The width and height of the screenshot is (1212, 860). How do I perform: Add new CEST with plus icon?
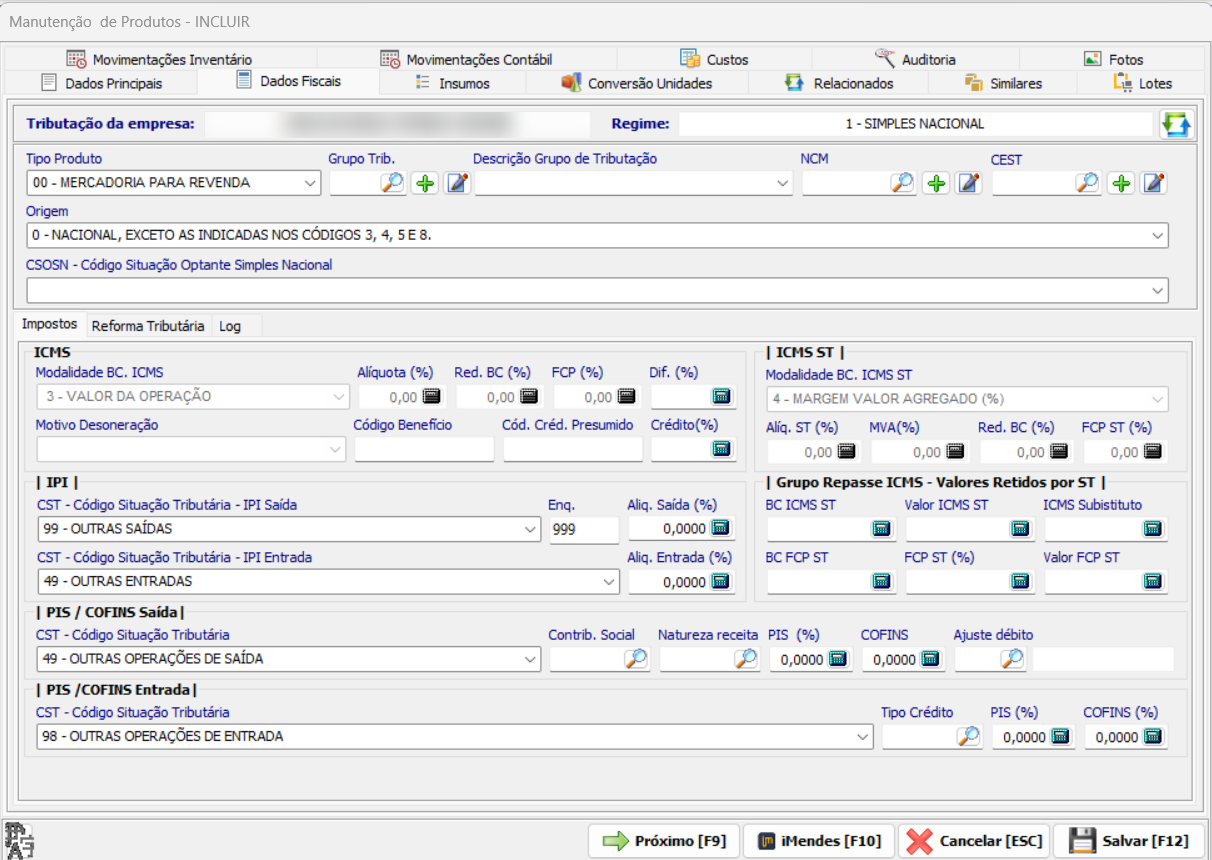pos(1122,183)
